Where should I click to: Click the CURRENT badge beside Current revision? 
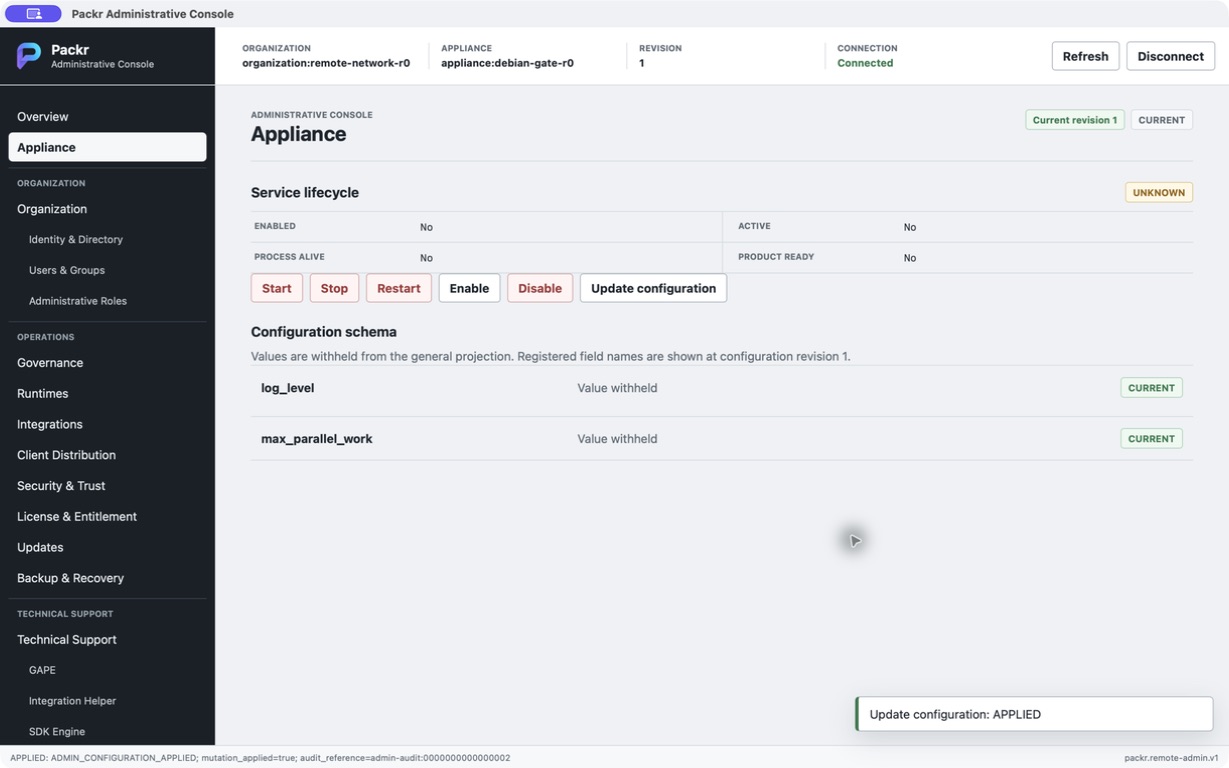tap(1162, 120)
